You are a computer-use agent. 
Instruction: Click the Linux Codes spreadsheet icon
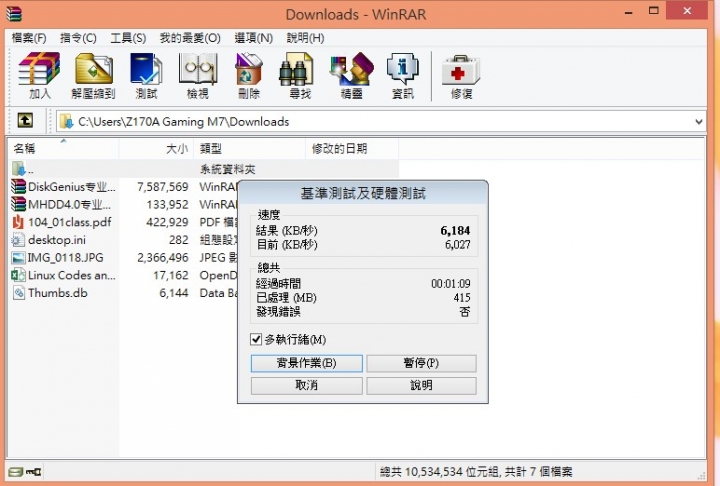[18, 275]
